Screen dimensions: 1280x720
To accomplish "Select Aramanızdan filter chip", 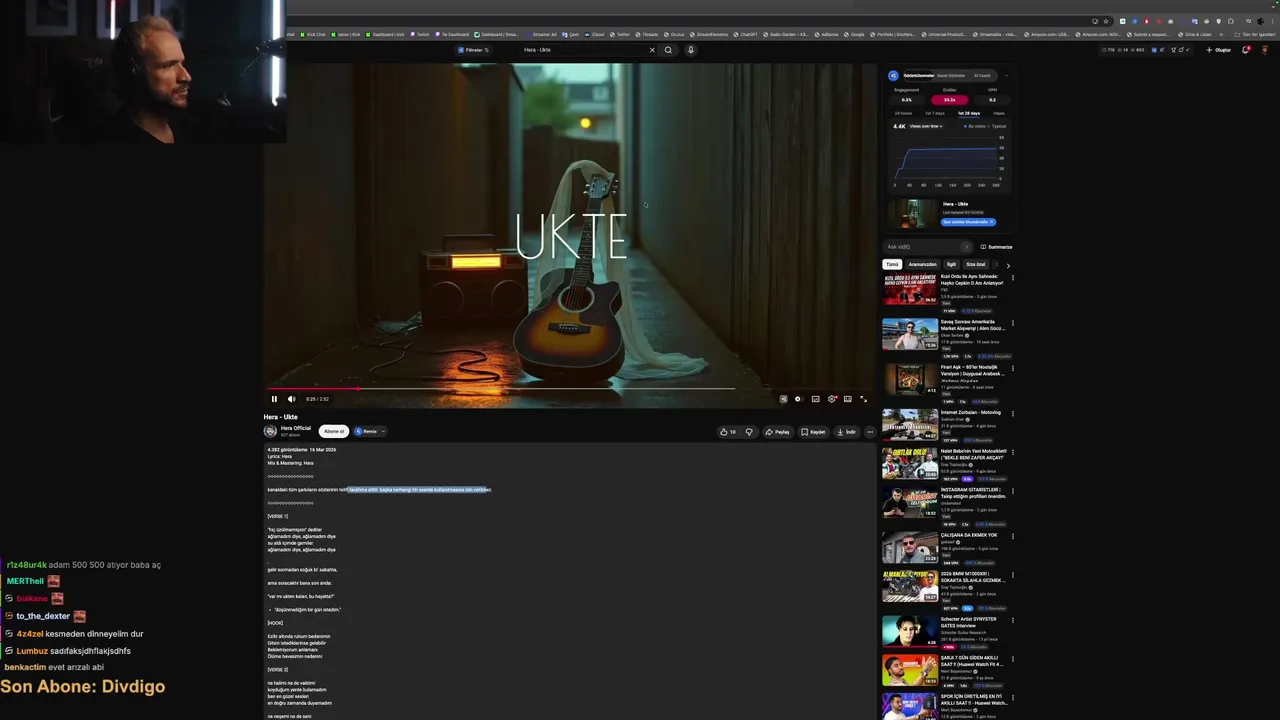I will 922,265.
